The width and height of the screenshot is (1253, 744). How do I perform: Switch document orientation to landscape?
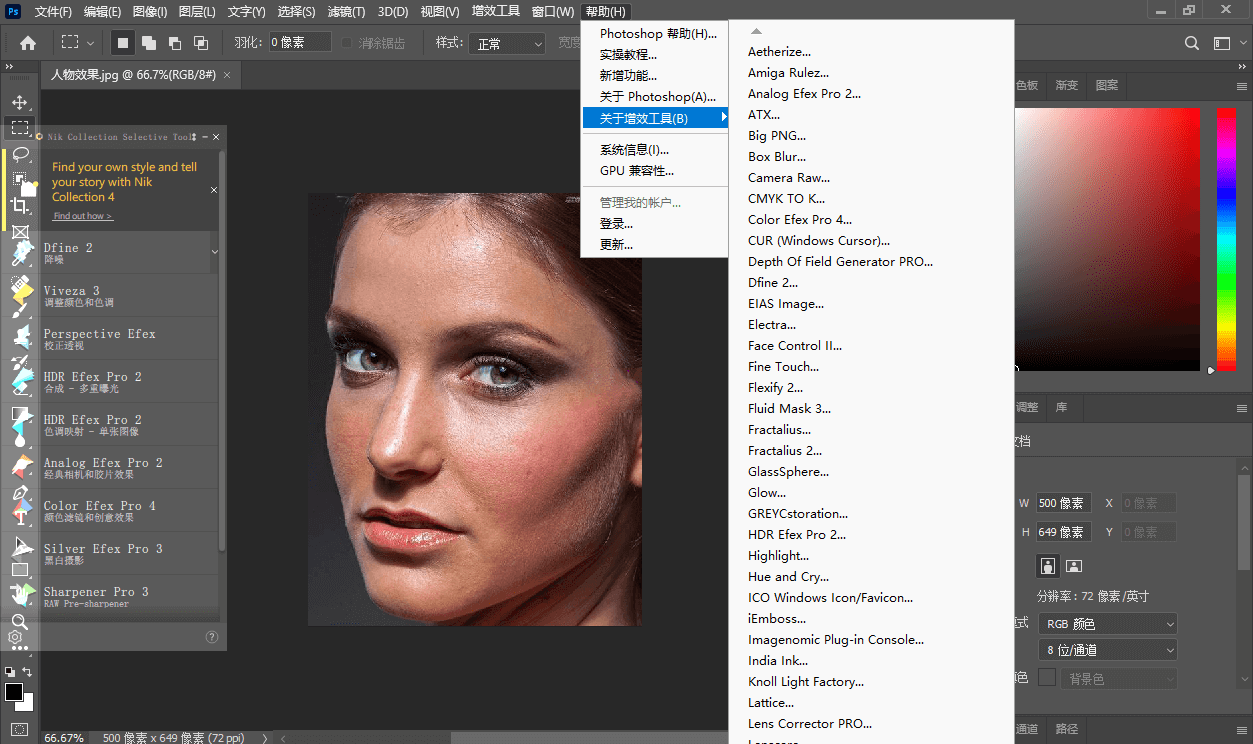1073,566
